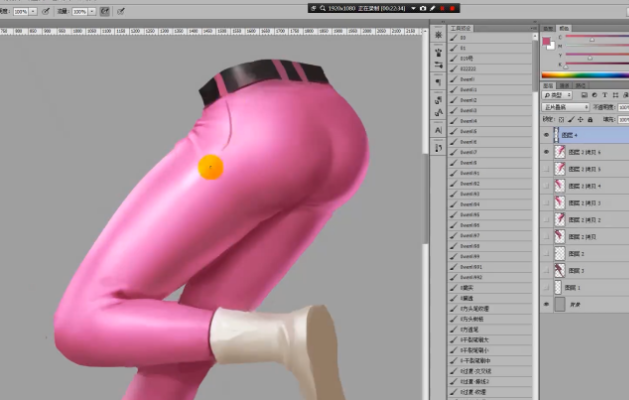Show layer 图层 2 拷贝 5 visibility box
Image resolution: width=629 pixels, height=400 pixels.
(x=546, y=169)
